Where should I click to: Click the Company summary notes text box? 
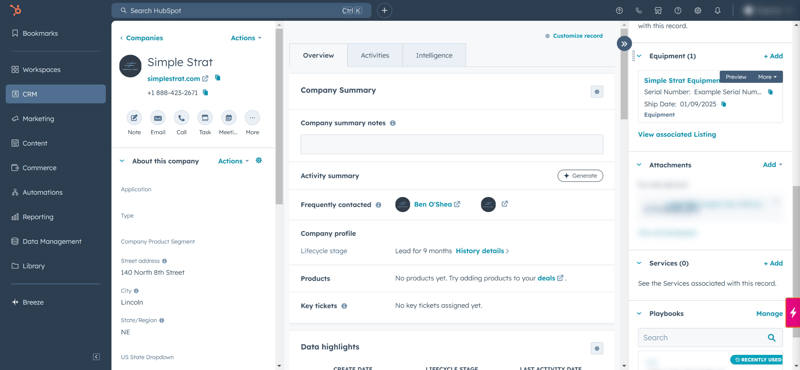[452, 144]
